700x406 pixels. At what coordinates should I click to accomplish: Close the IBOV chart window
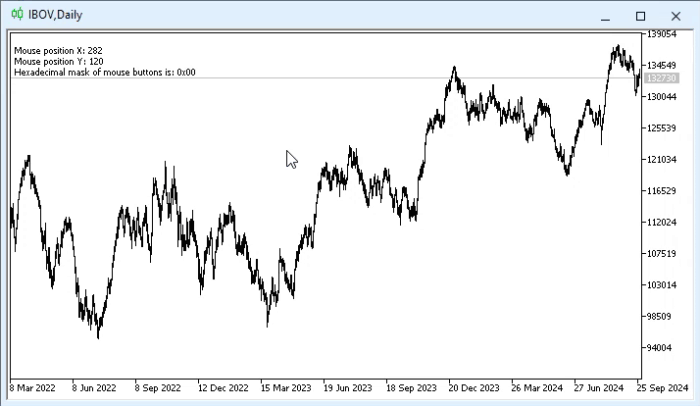676,17
